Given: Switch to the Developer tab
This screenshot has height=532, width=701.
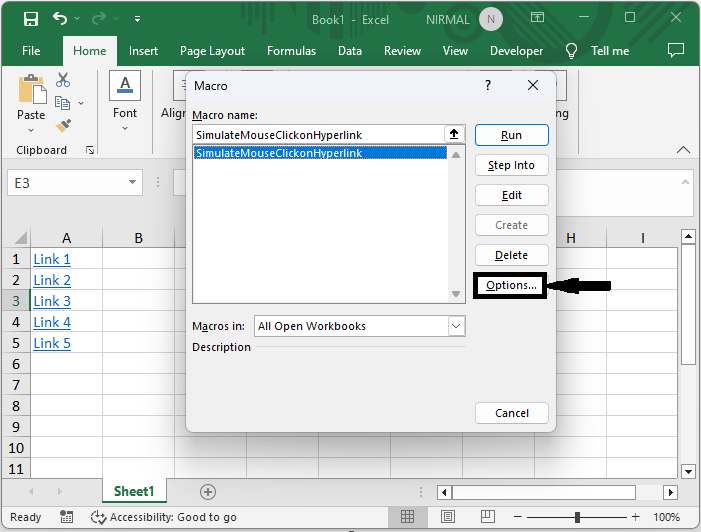Looking at the screenshot, I should [516, 51].
